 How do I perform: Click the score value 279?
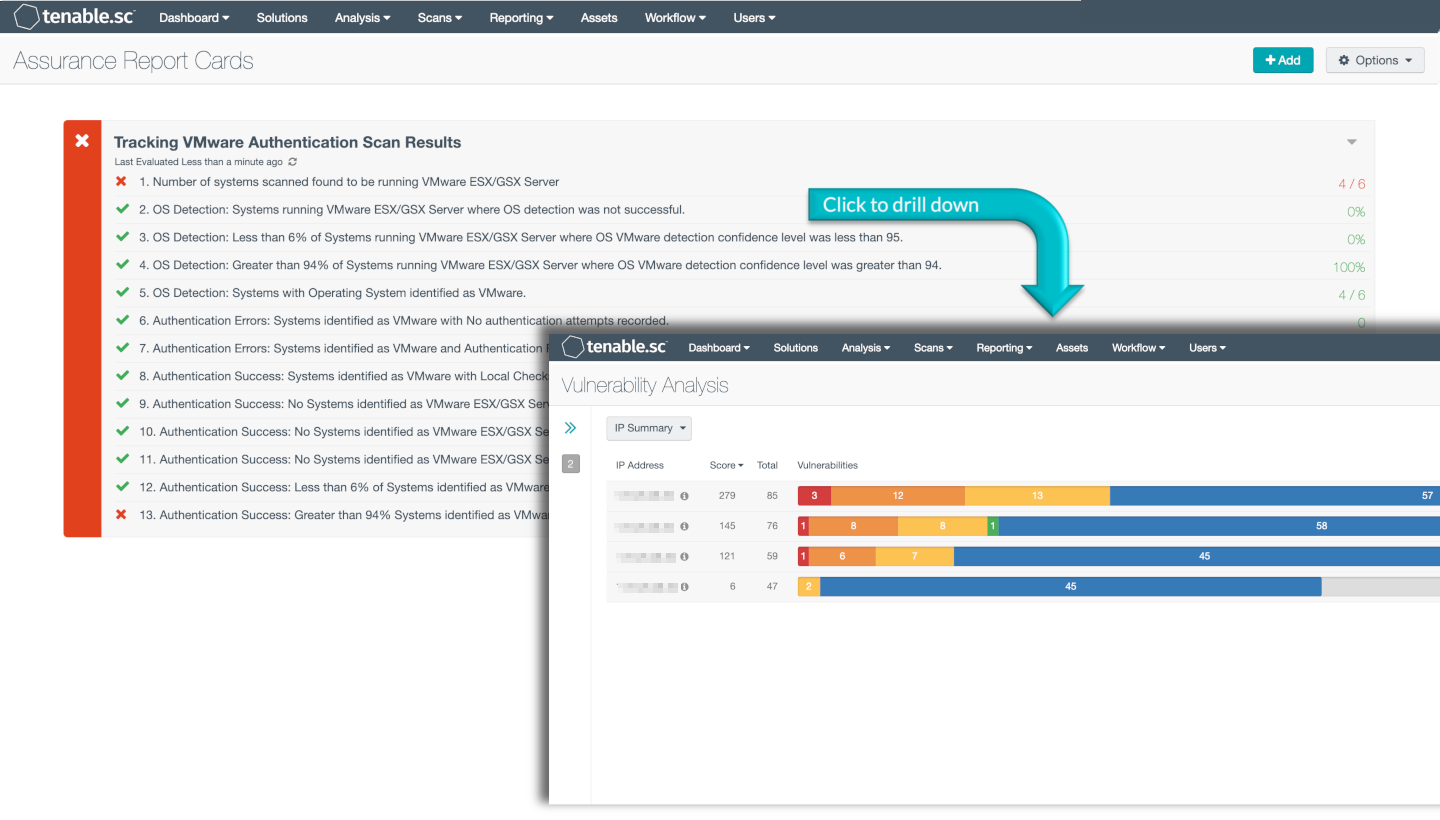[727, 496]
